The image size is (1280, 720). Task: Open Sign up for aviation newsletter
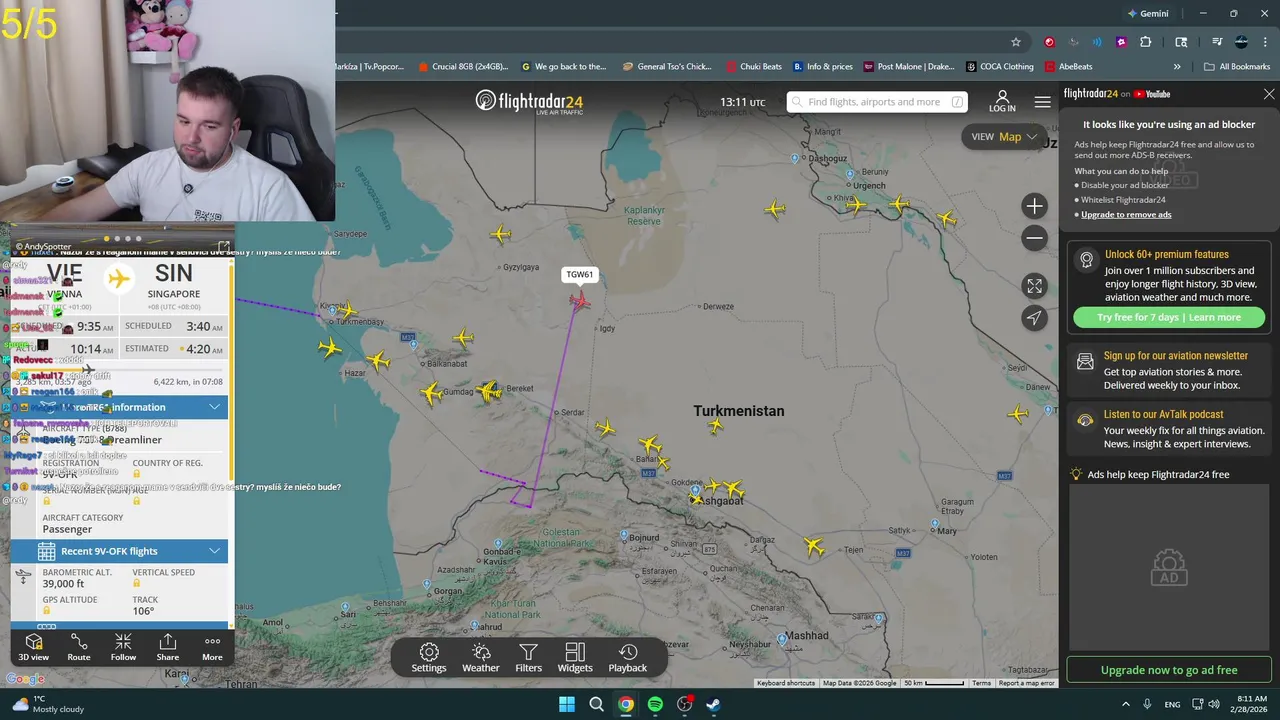[1169, 370]
